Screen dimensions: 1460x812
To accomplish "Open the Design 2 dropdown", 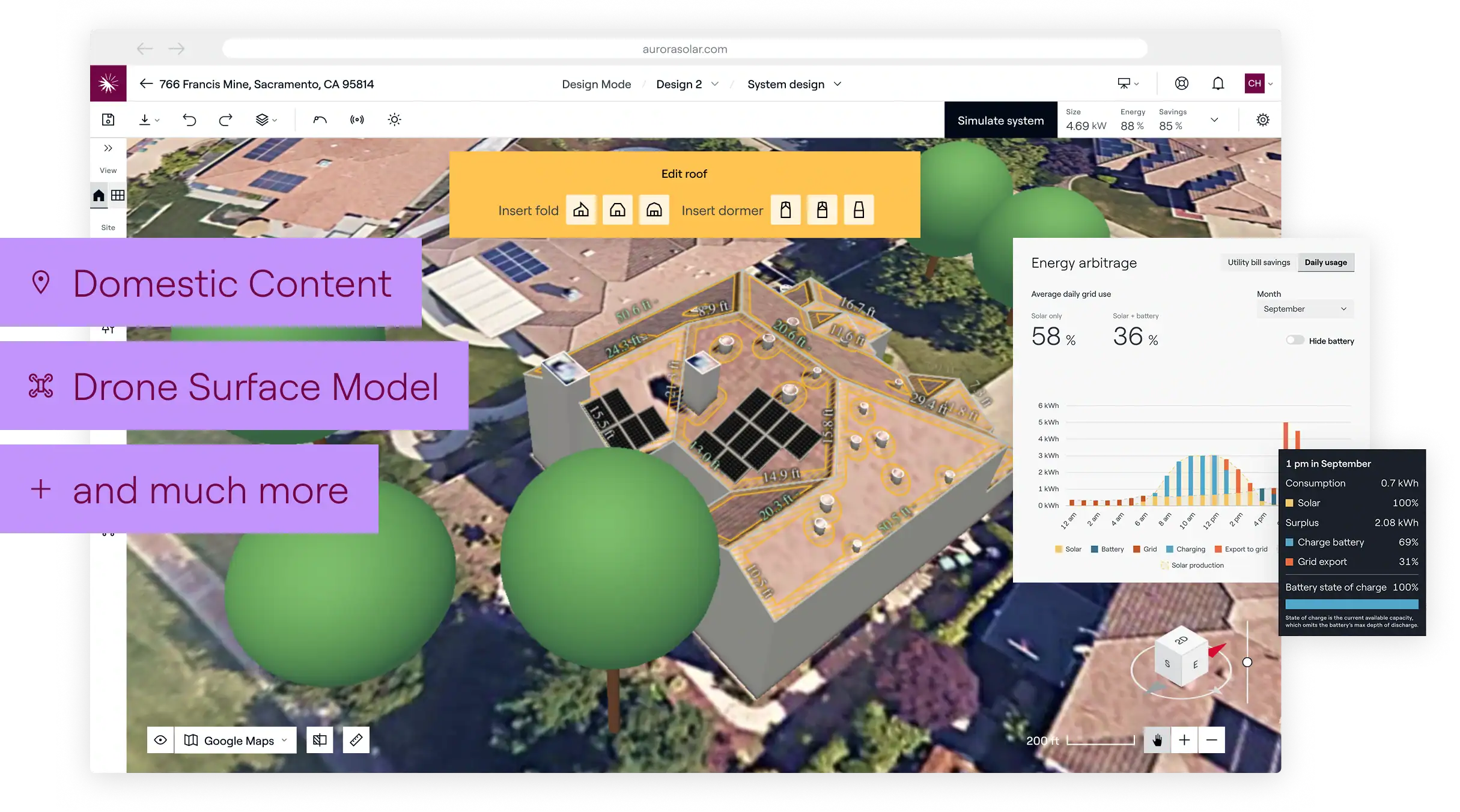I will click(x=687, y=84).
